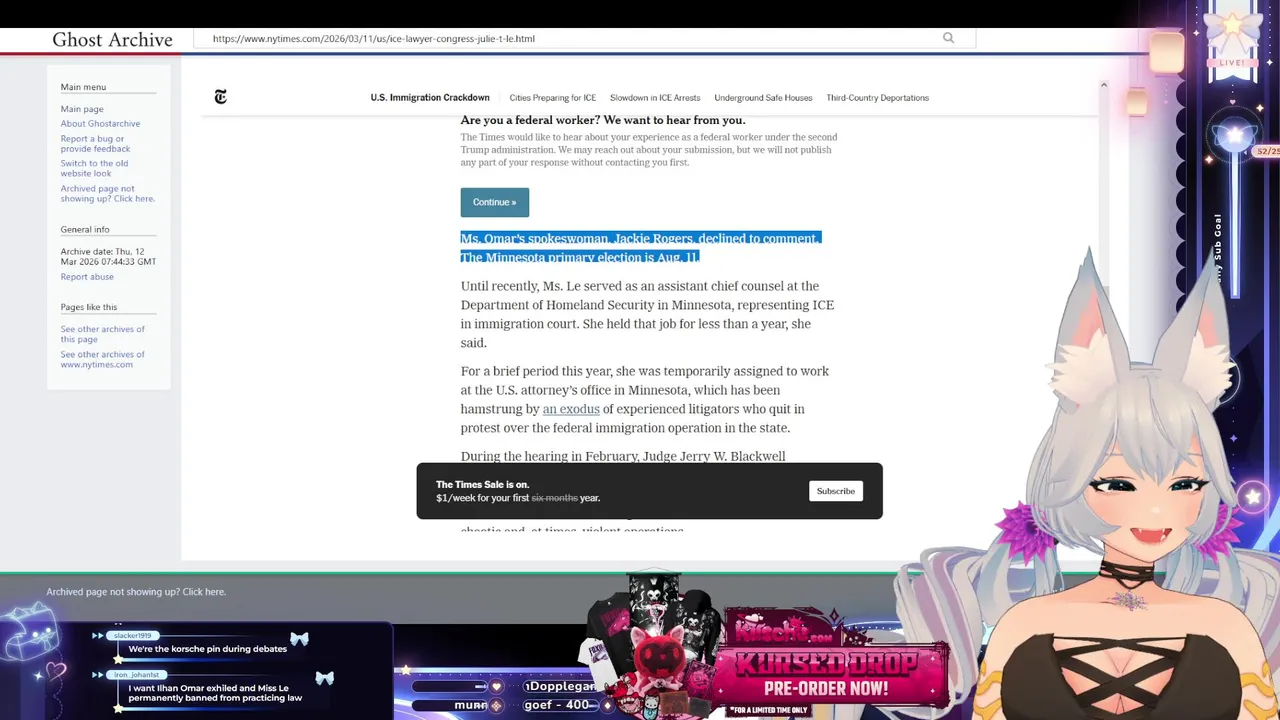
Task: Click 'Archive date: Thu, 12 Mar 2026' text
Action: [108, 256]
